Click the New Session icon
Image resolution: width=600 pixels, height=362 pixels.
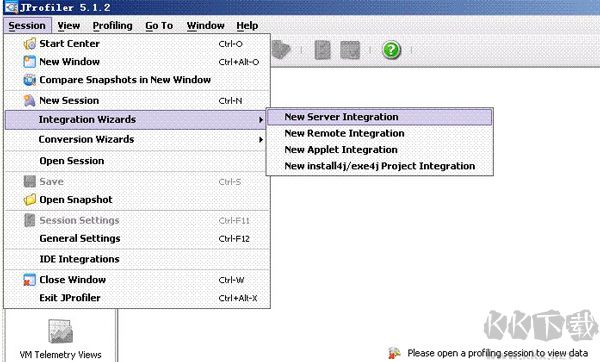click(29, 101)
